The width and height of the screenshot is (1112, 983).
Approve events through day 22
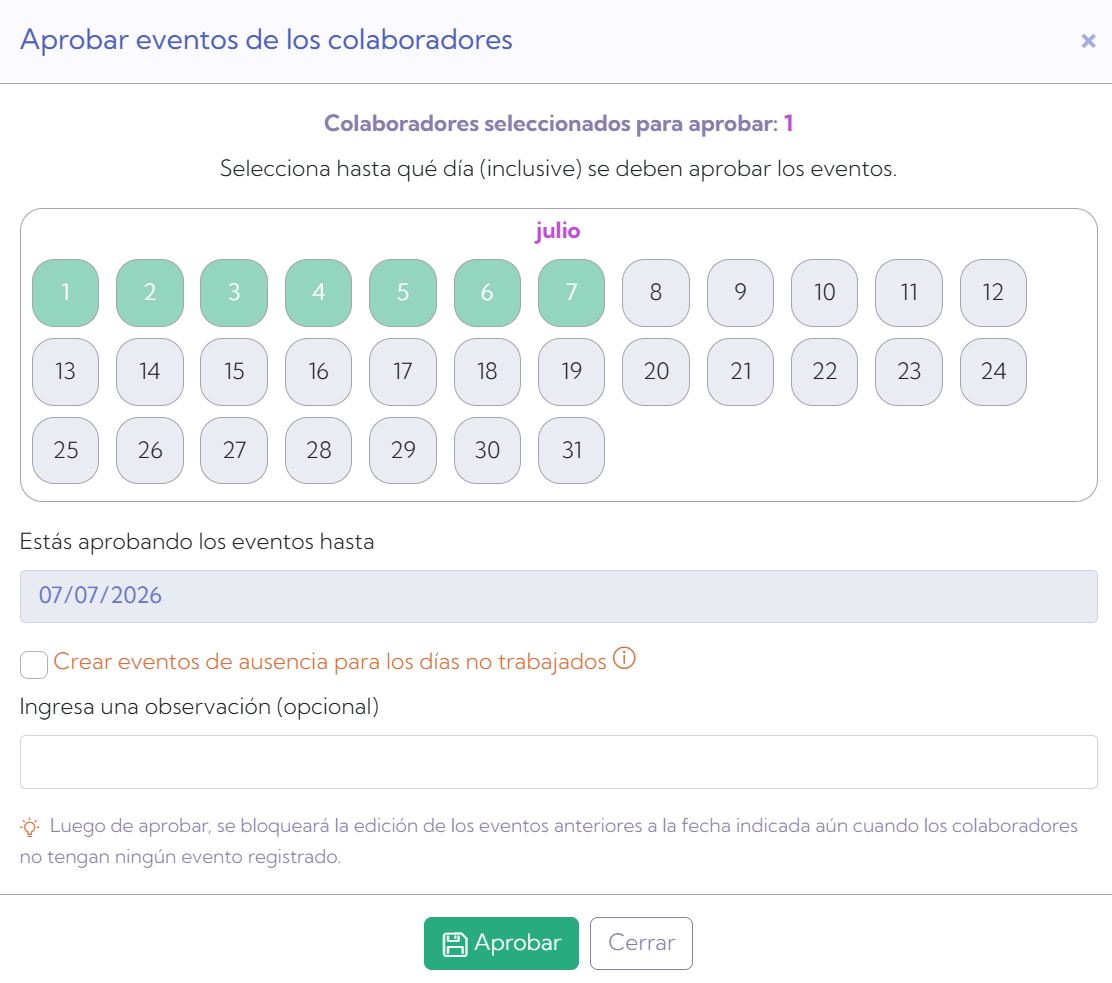point(825,372)
